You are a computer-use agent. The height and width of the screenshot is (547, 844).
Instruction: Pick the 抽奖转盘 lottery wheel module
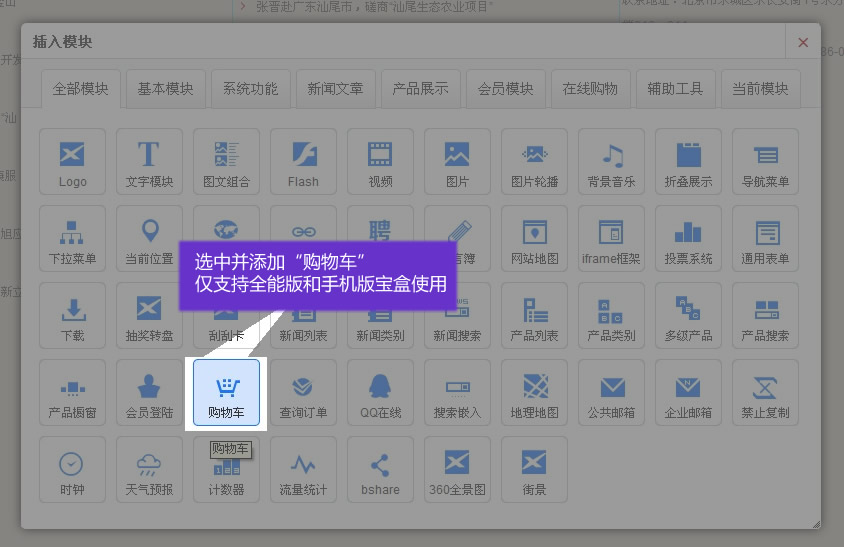coord(149,315)
